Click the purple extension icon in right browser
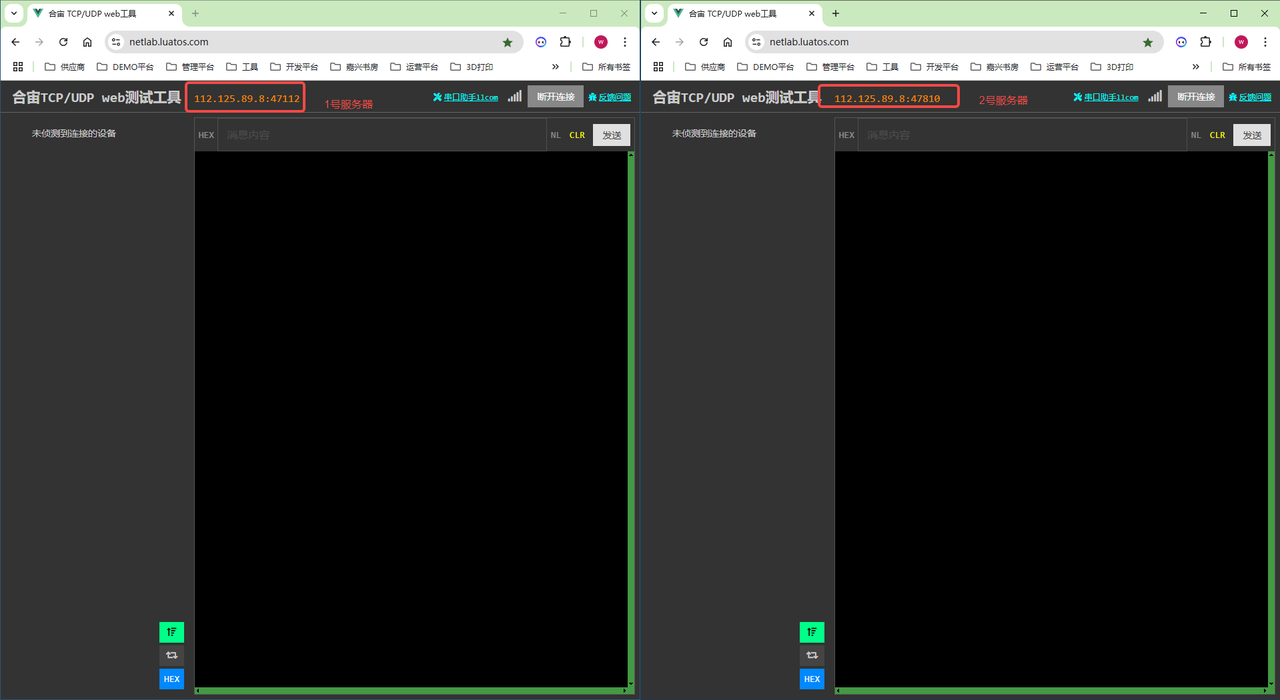Screen dimensions: 1280x700 point(1181,42)
